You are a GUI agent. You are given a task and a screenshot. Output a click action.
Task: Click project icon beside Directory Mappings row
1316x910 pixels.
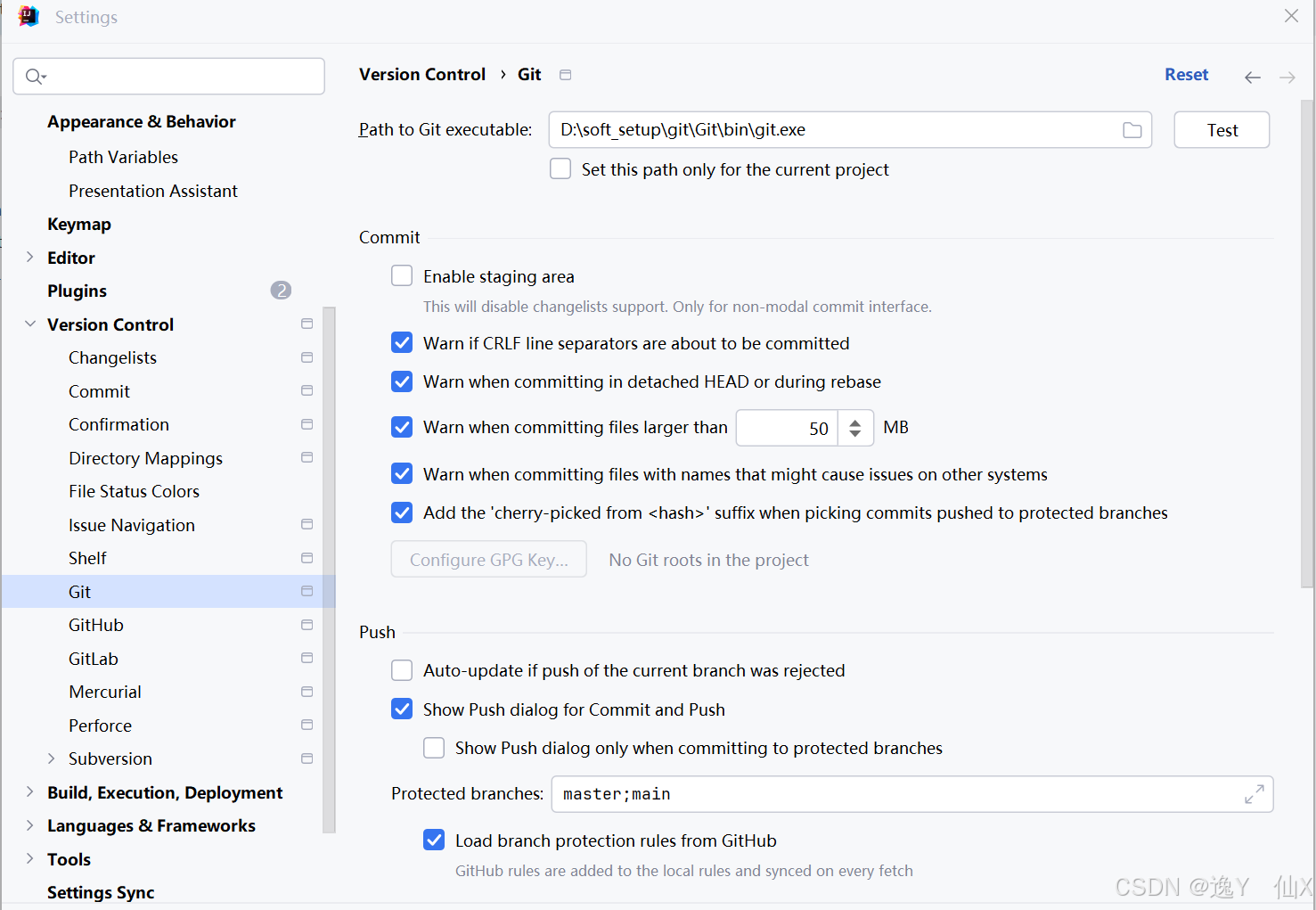[x=307, y=458]
